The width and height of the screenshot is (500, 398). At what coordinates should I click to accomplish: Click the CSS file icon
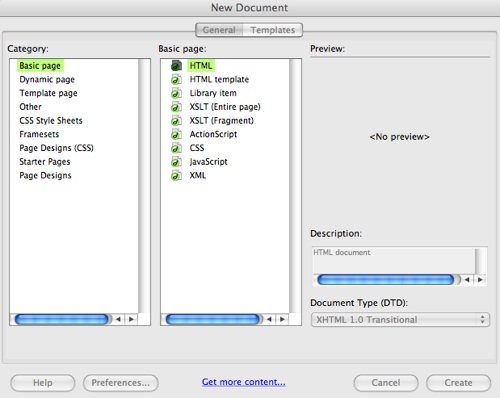point(176,148)
